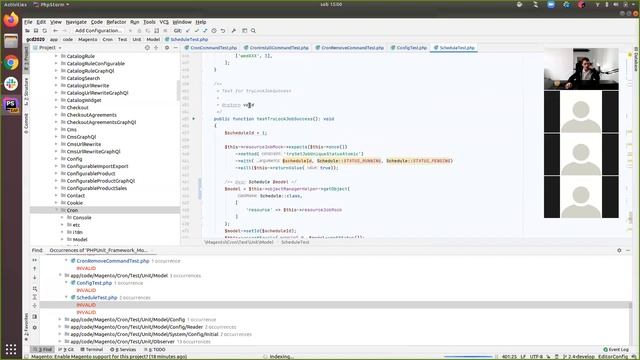Click the speaker's video thumbnail

pos(581,69)
